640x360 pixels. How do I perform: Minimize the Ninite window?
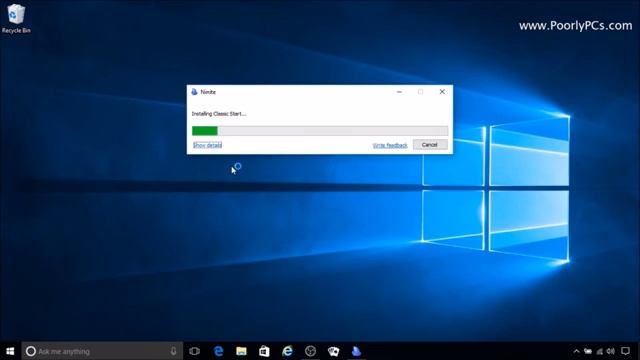click(x=399, y=92)
